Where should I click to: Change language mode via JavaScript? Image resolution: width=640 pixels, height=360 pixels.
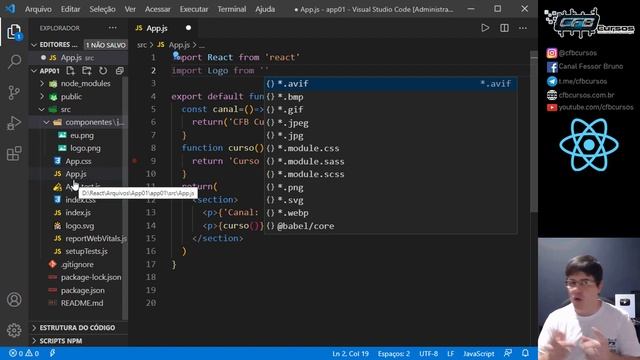click(478, 353)
